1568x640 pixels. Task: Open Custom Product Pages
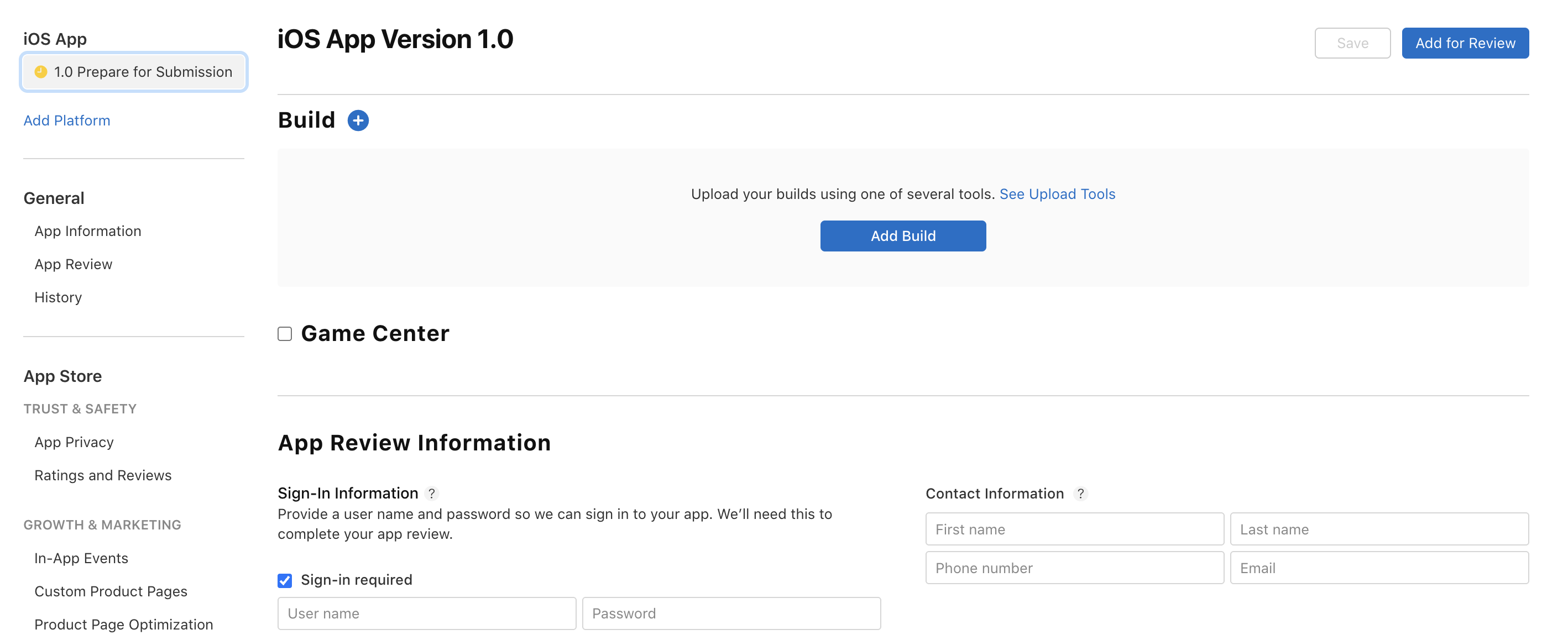click(111, 591)
